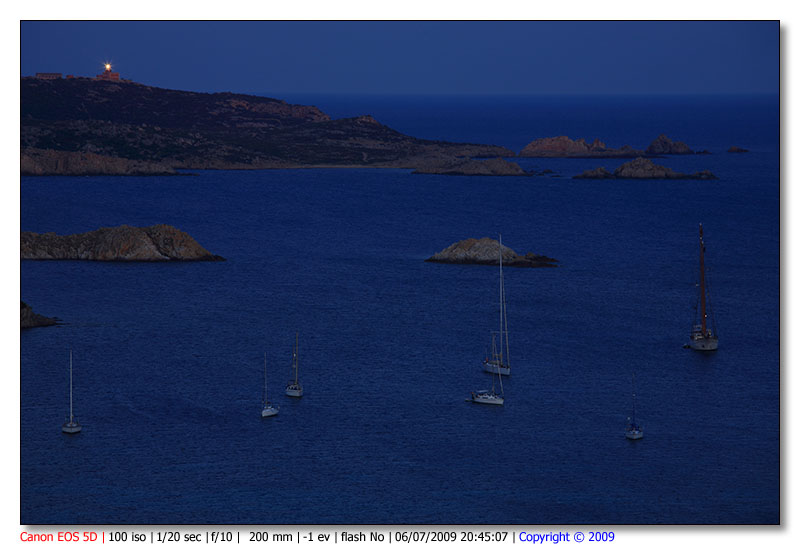Viewport: 800px width, 545px height.
Task: Click the 06/07/2009 20:45:07 timestamp
Action: [x=451, y=537]
